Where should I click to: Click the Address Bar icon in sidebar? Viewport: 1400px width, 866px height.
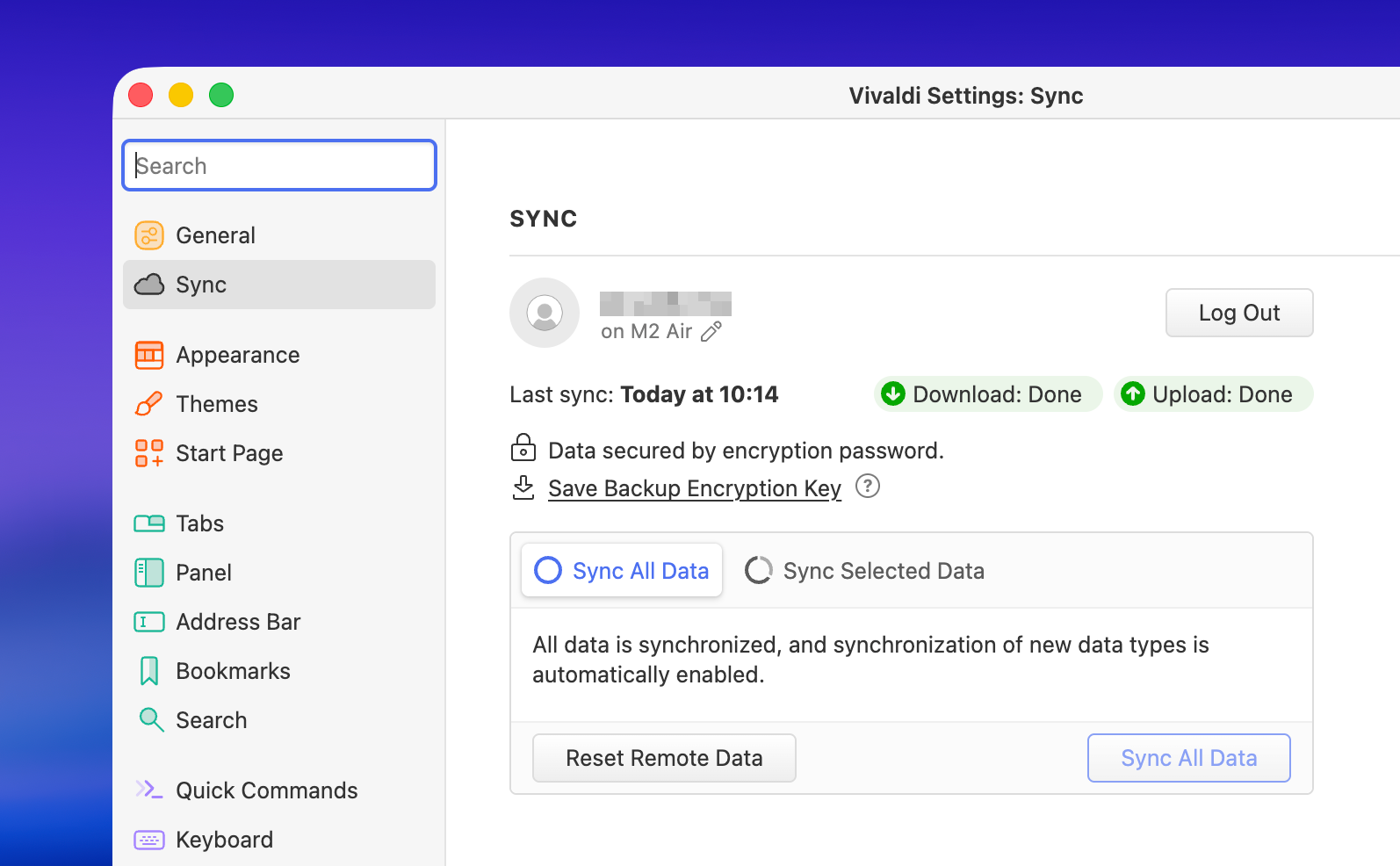point(149,622)
